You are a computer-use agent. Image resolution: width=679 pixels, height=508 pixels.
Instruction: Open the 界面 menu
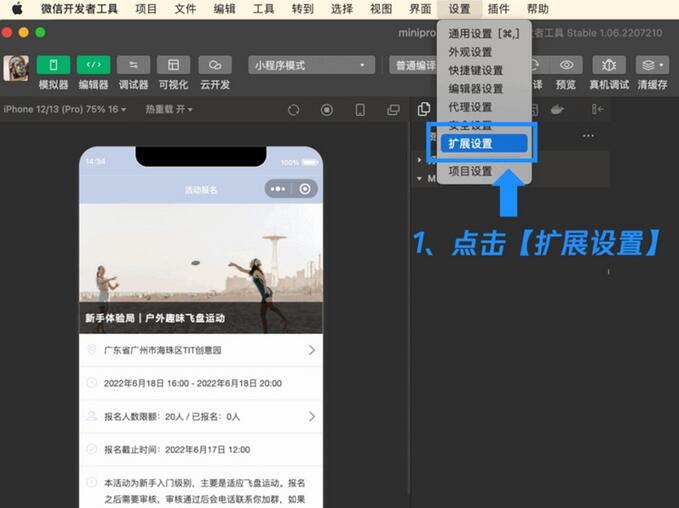coord(420,9)
